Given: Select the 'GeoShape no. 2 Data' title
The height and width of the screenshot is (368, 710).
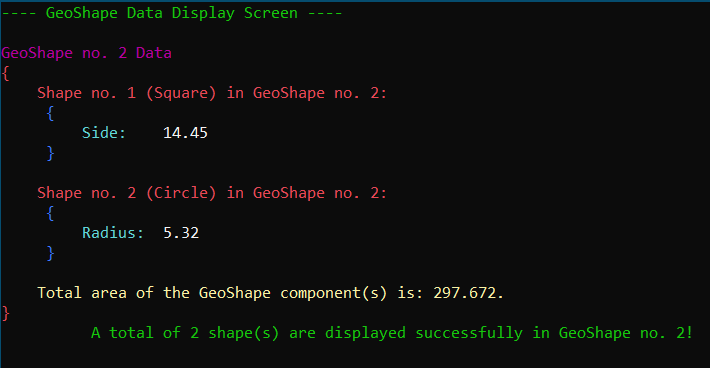Looking at the screenshot, I should pos(86,53).
